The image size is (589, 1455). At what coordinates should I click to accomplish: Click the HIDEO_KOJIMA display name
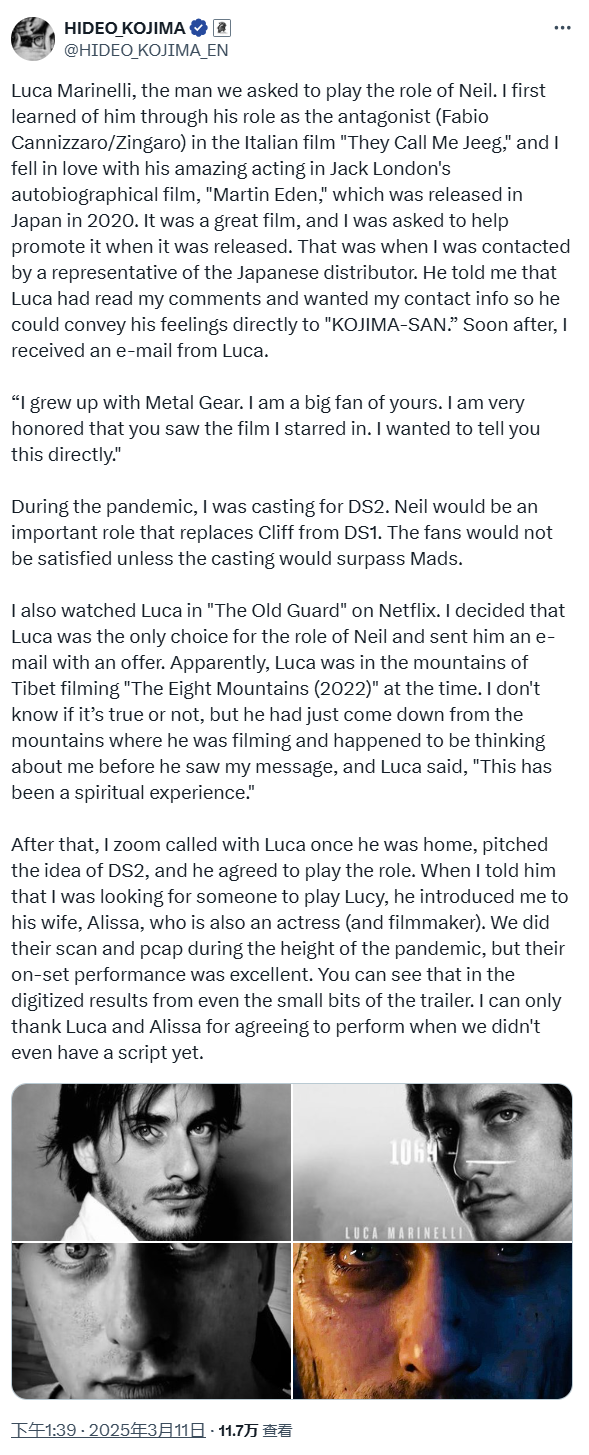[x=125, y=29]
